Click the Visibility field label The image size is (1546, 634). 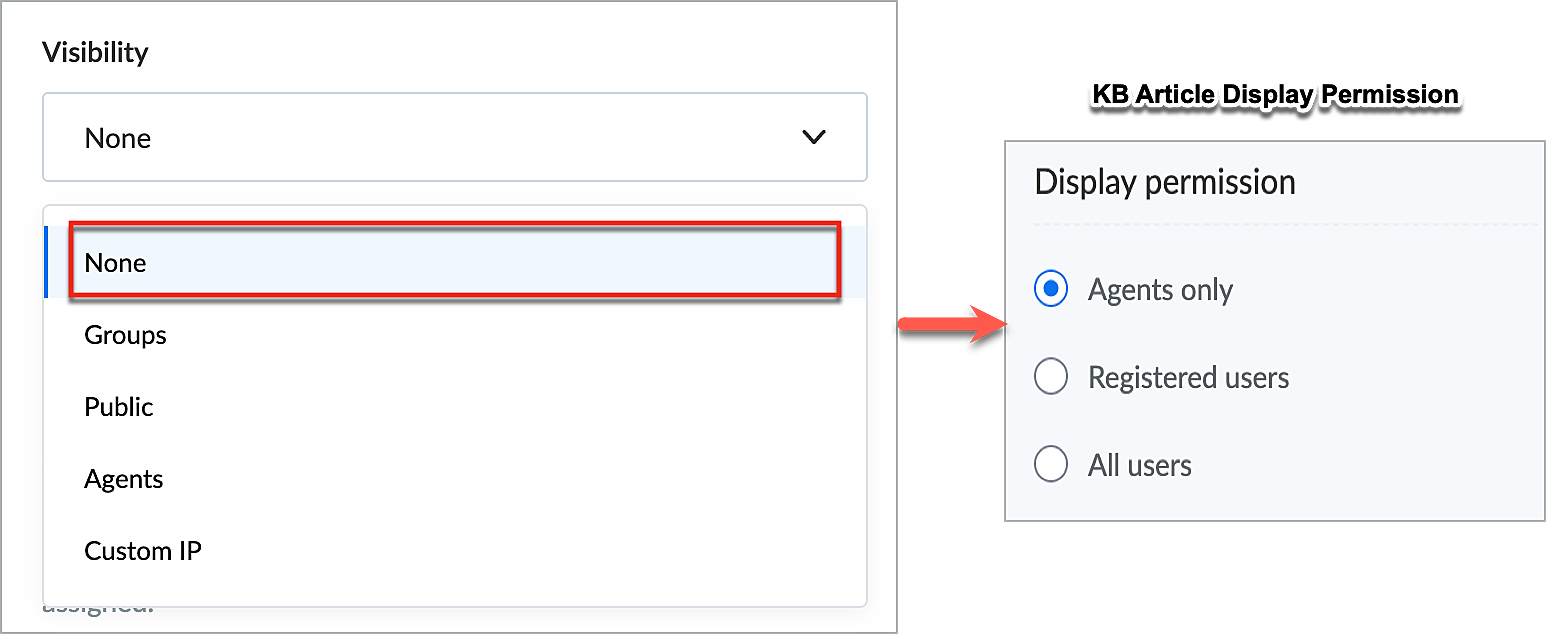[x=95, y=52]
